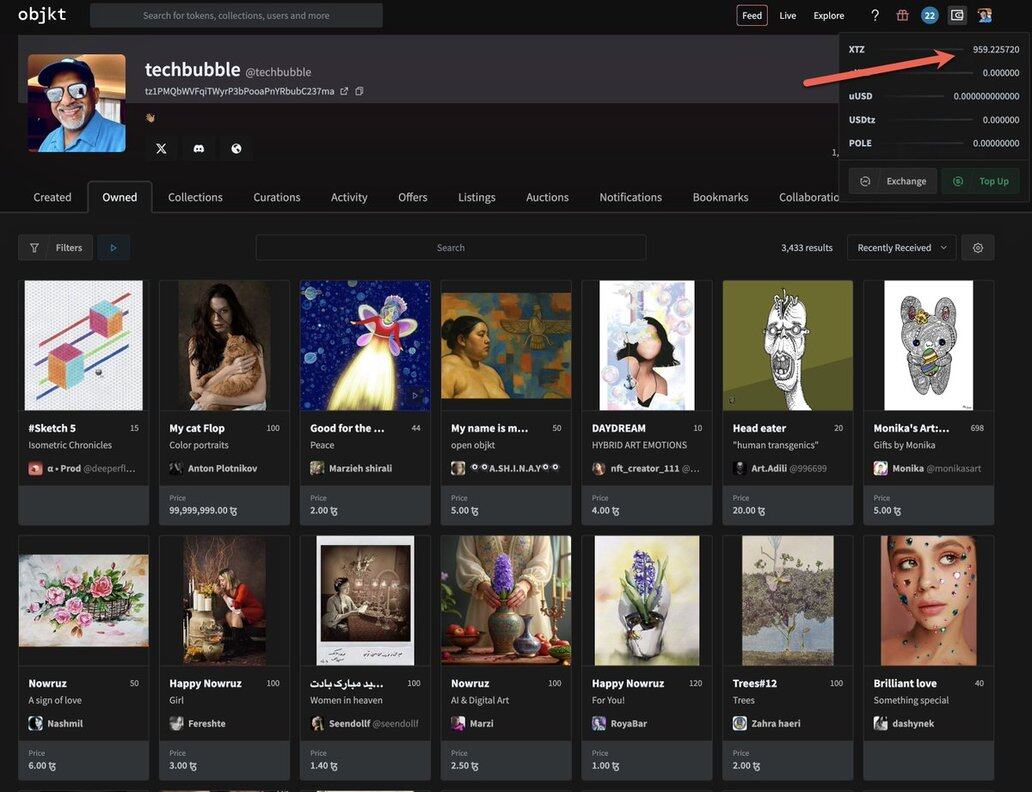Switch to the Listings tab

(477, 197)
